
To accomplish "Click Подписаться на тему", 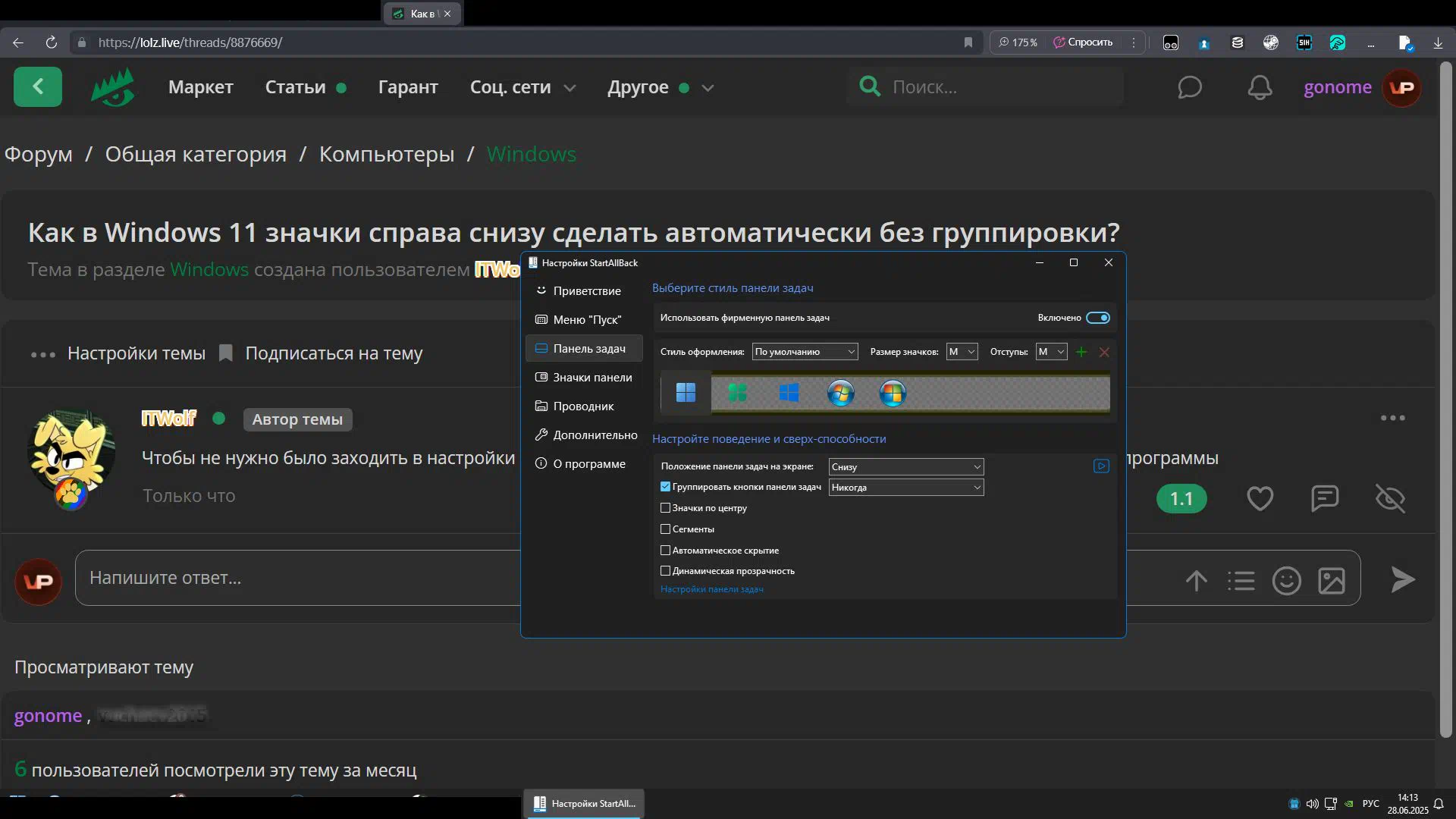I will click(334, 353).
